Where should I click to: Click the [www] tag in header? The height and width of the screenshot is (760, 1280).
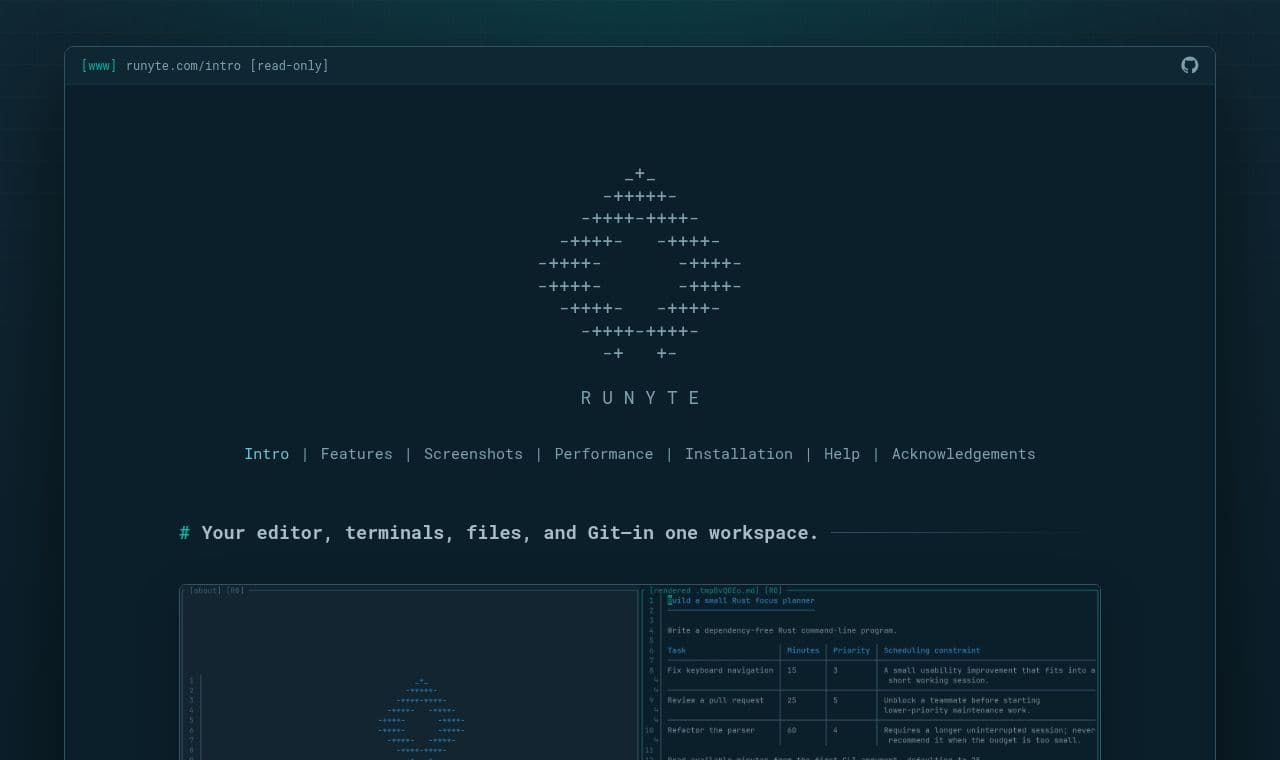click(99, 66)
